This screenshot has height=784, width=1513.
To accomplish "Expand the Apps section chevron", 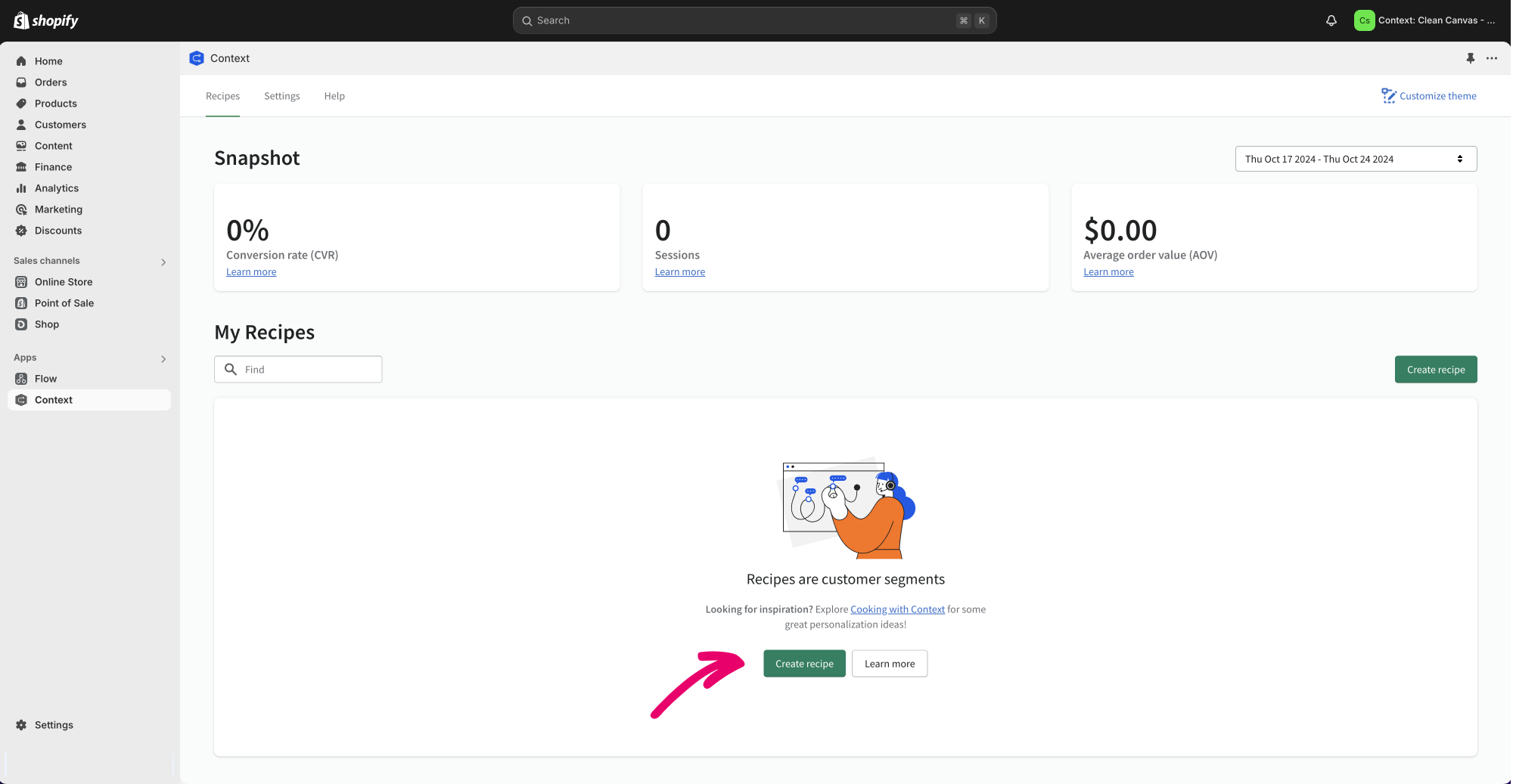I will click(x=163, y=358).
